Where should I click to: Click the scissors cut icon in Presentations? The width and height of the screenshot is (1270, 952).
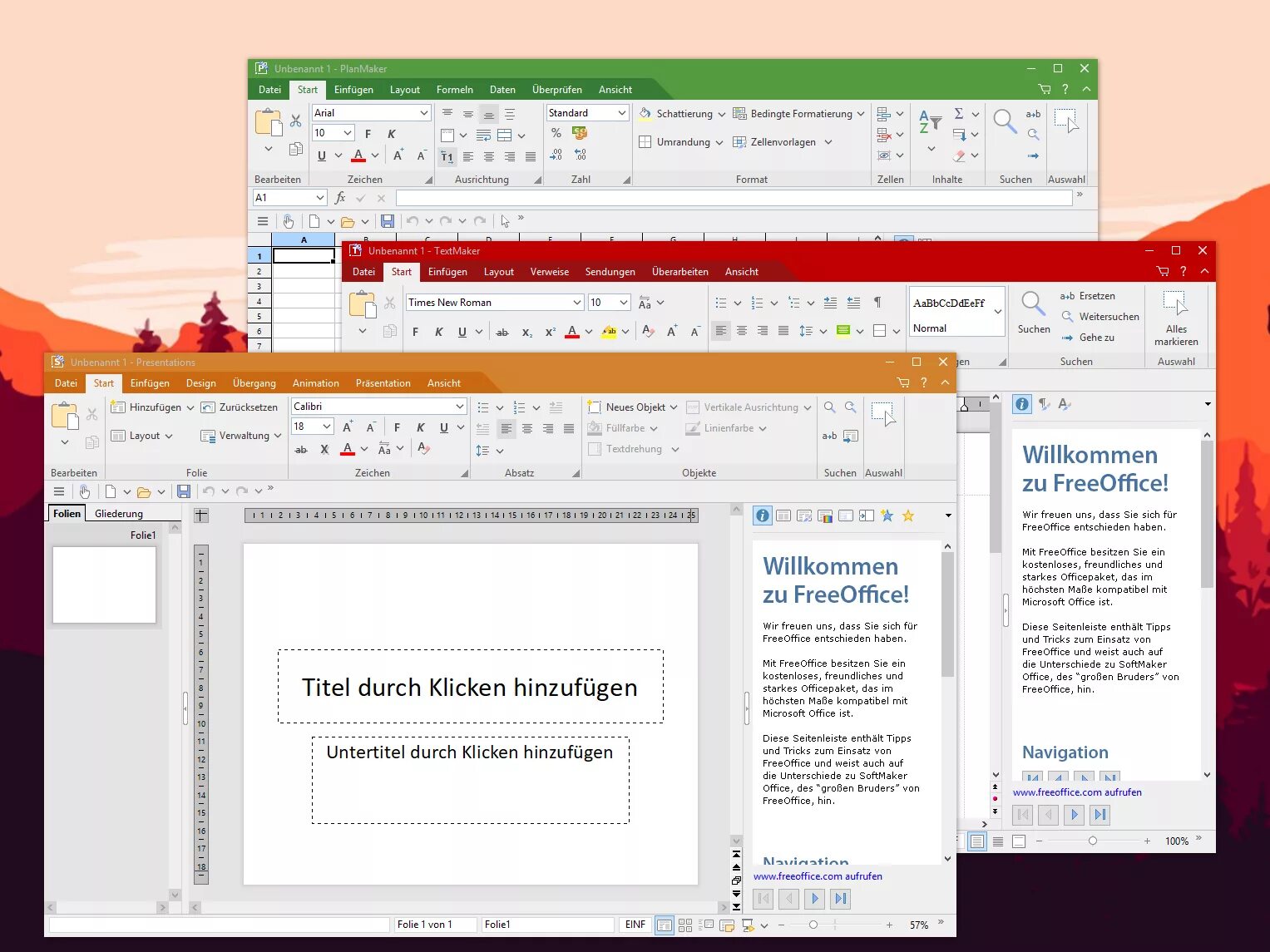[x=92, y=413]
